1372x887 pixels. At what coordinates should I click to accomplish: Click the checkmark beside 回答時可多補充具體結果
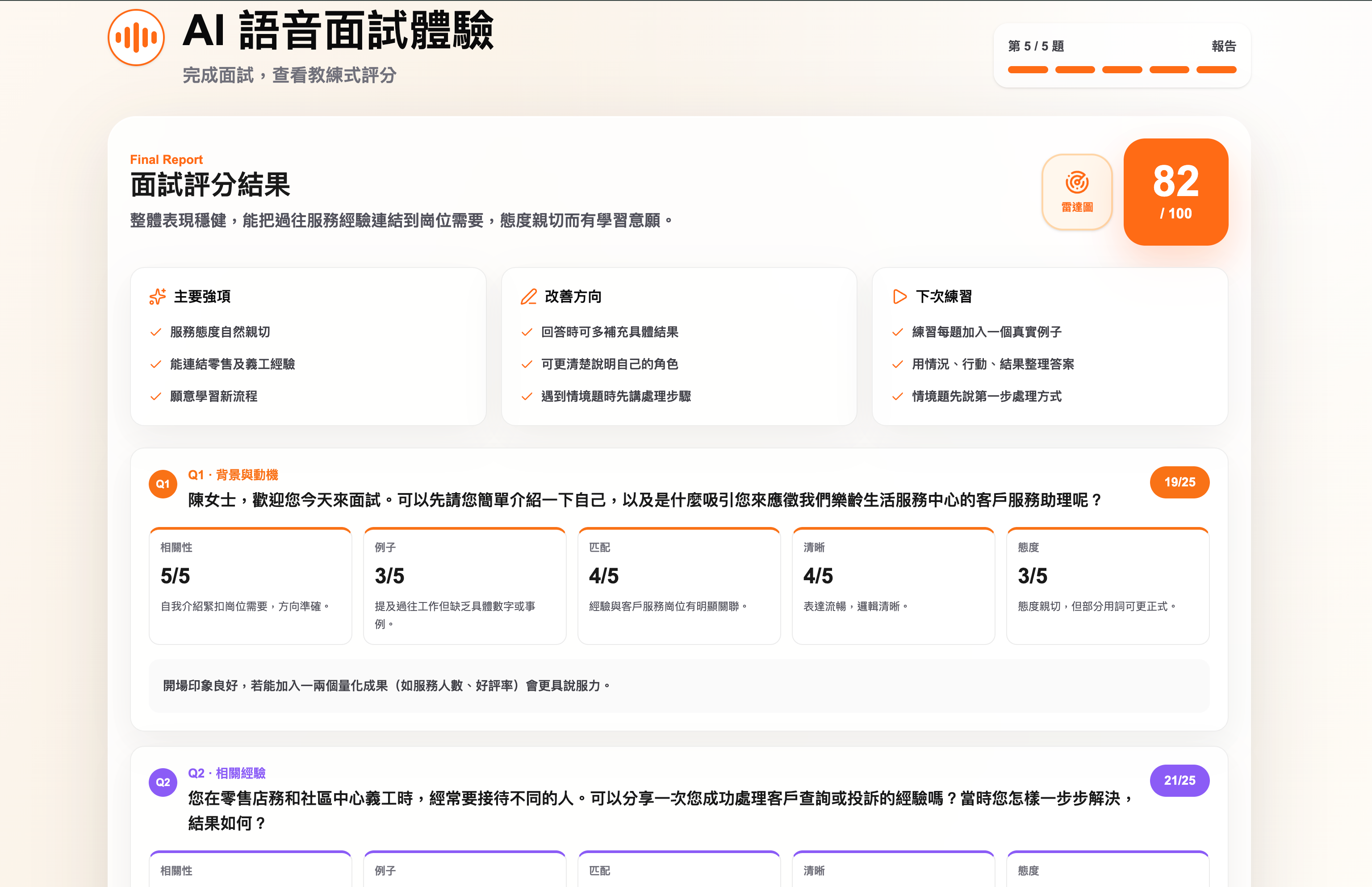(527, 332)
